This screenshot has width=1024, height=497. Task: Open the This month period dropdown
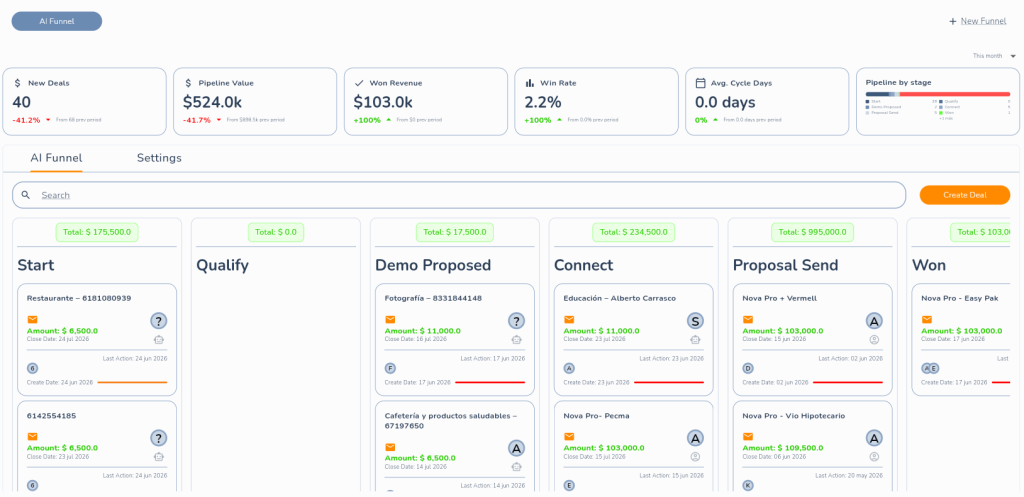click(995, 56)
